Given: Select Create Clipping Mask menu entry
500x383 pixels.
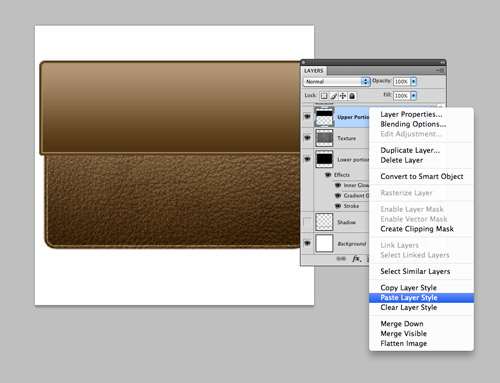Looking at the screenshot, I should (x=417, y=229).
